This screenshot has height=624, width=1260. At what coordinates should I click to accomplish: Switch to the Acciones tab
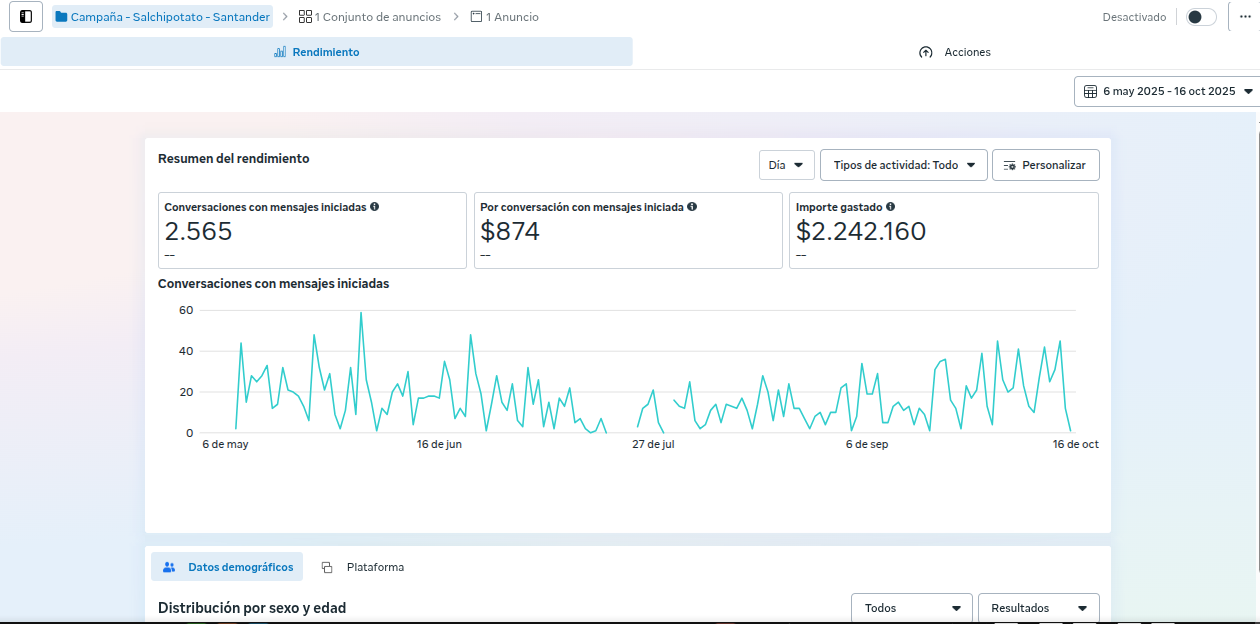pos(955,52)
